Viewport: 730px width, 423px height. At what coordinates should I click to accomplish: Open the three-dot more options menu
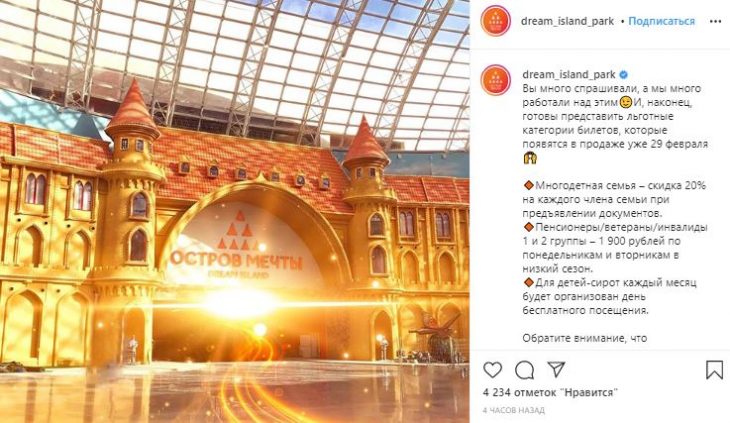pyautogui.click(x=715, y=21)
